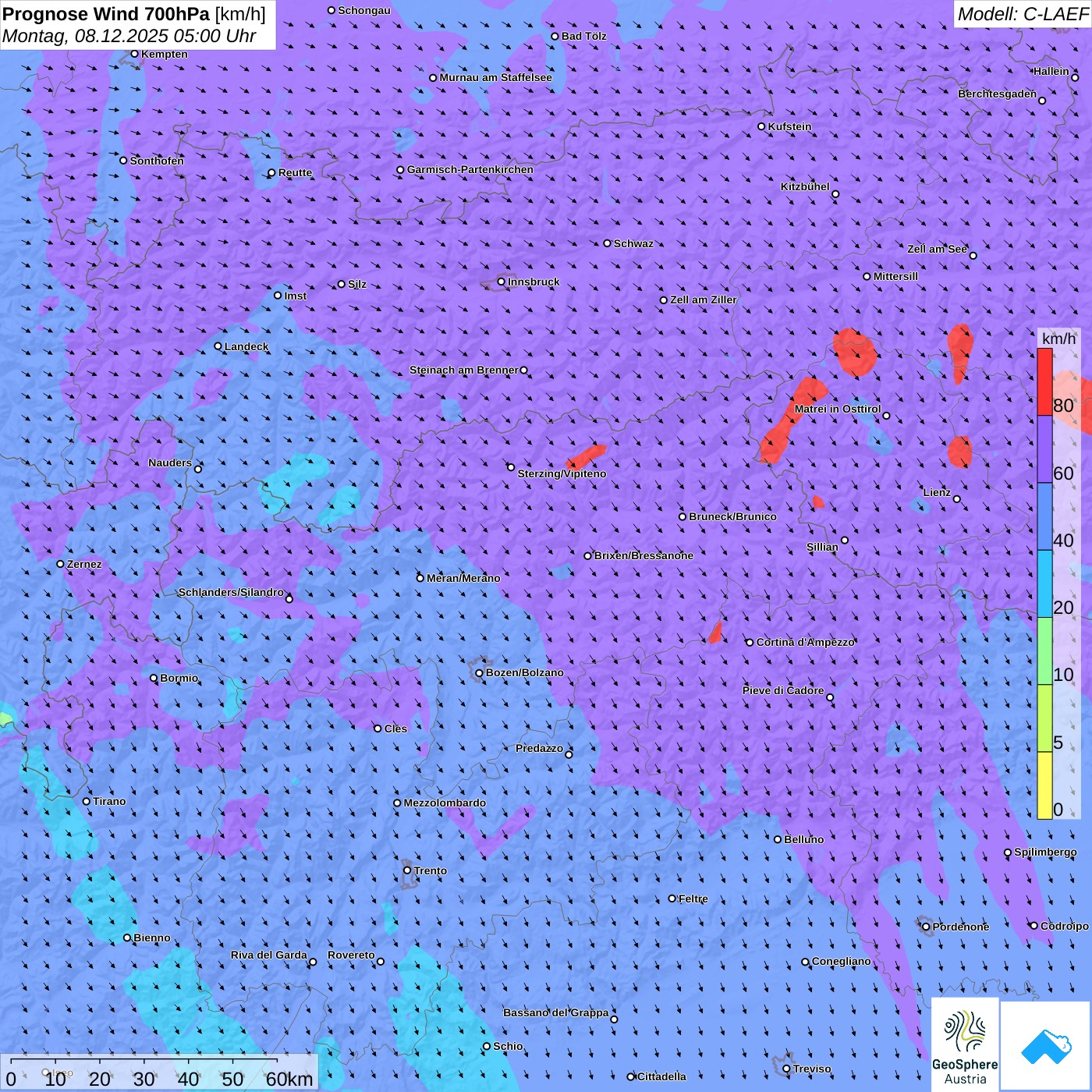Click the 'Reutte' label

click(x=295, y=172)
